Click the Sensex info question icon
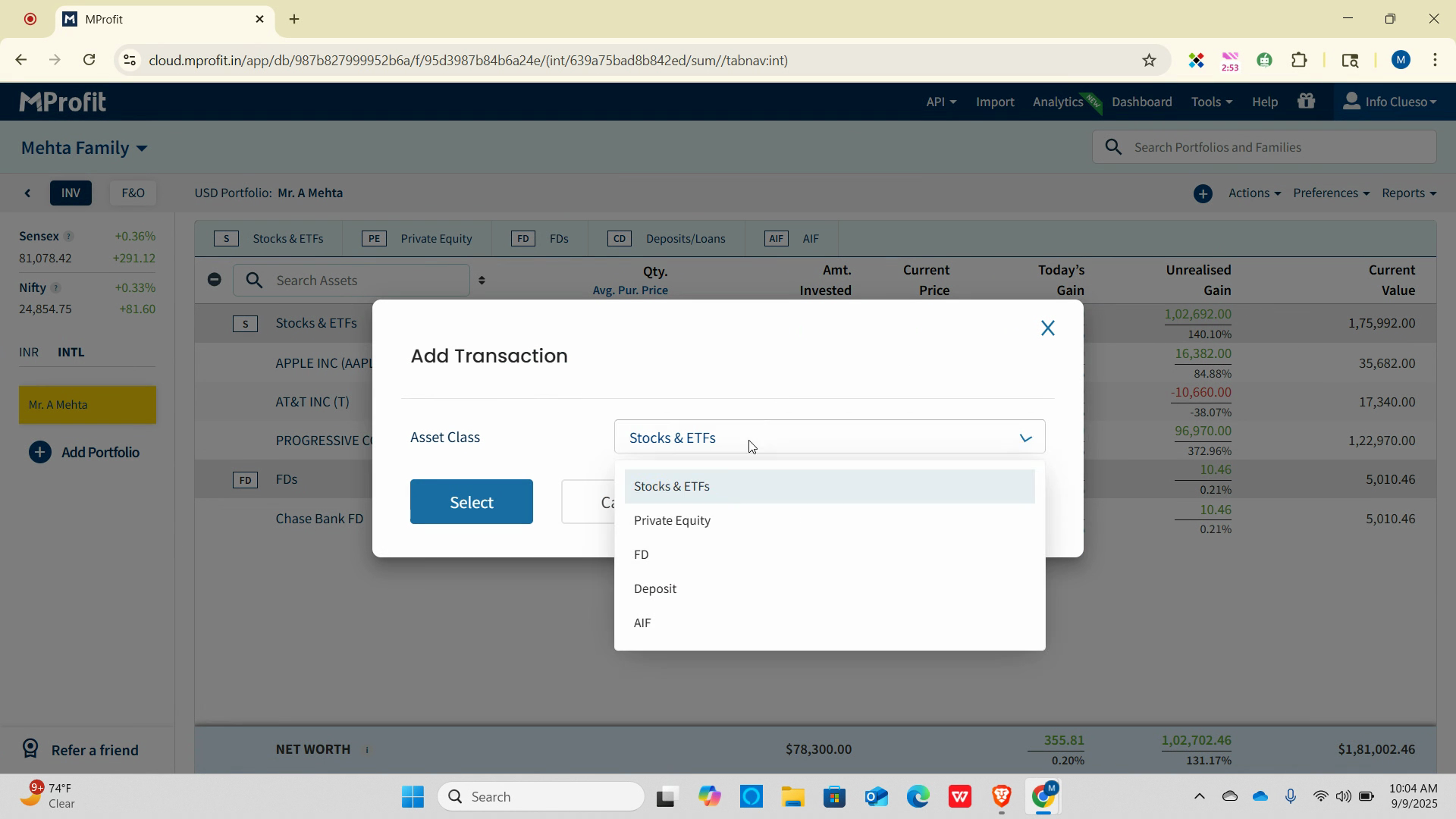Screen dimensions: 1456x819 coord(68,237)
